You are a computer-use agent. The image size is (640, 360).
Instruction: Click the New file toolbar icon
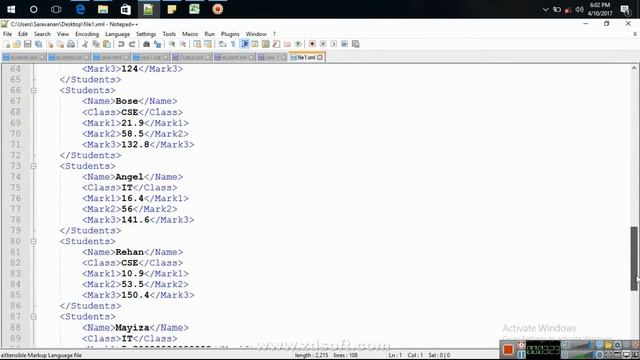tap(7, 44)
